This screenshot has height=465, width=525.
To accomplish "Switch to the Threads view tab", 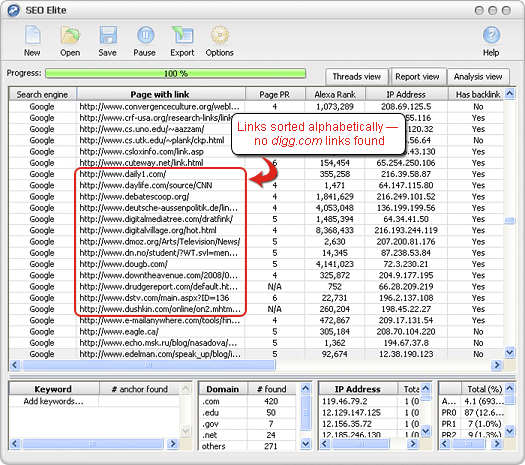I will 357,77.
